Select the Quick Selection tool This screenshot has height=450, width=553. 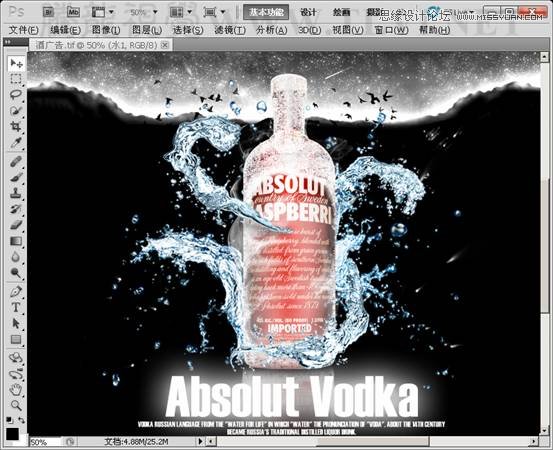(x=16, y=110)
